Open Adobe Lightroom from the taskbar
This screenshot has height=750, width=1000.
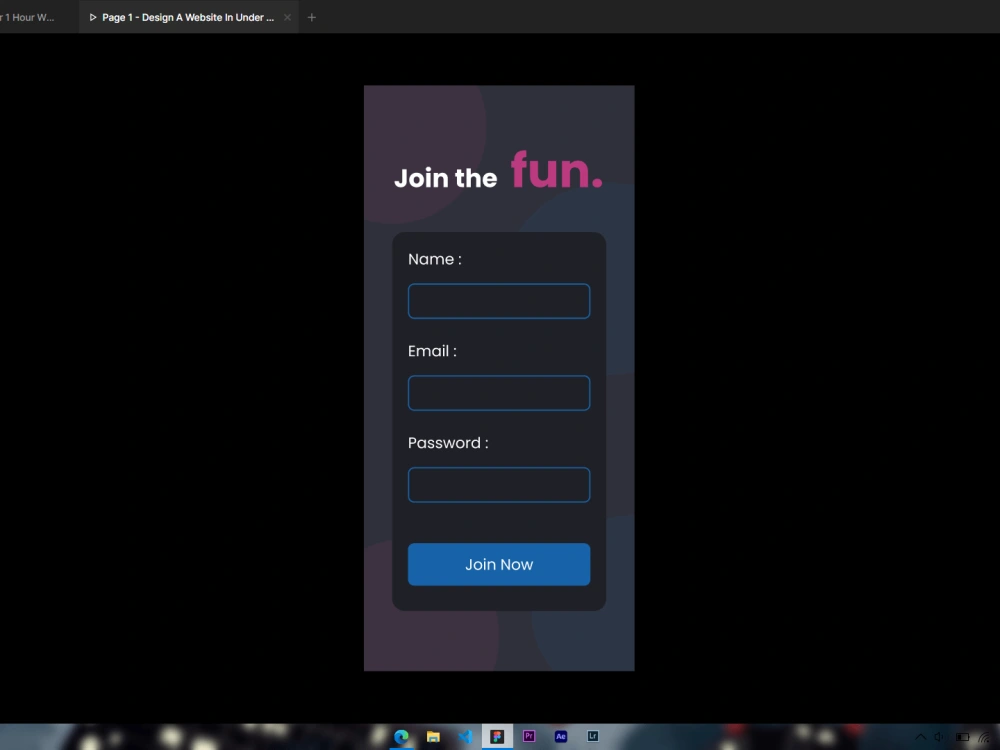click(592, 736)
